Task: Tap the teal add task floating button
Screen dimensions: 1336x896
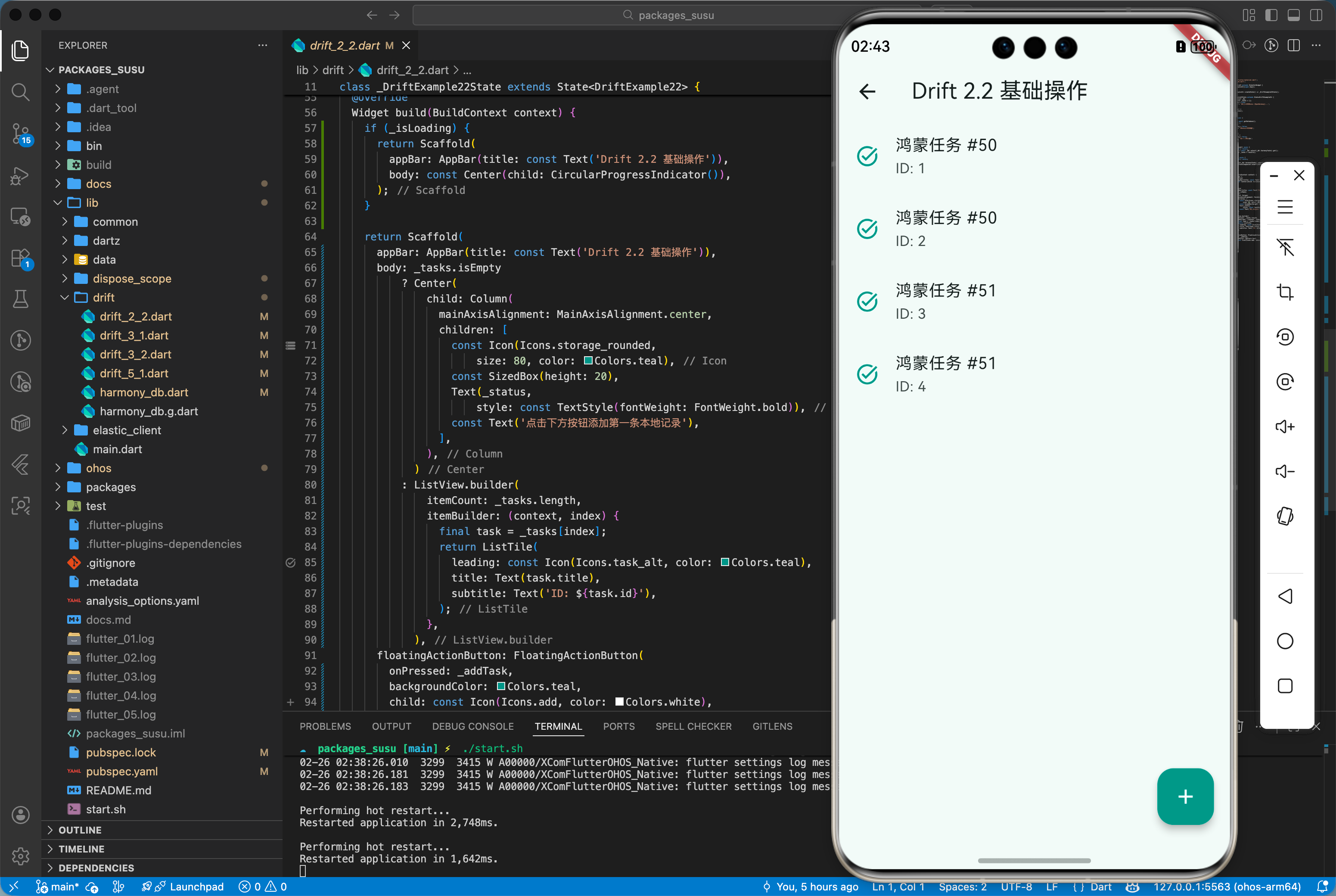Action: [x=1185, y=796]
